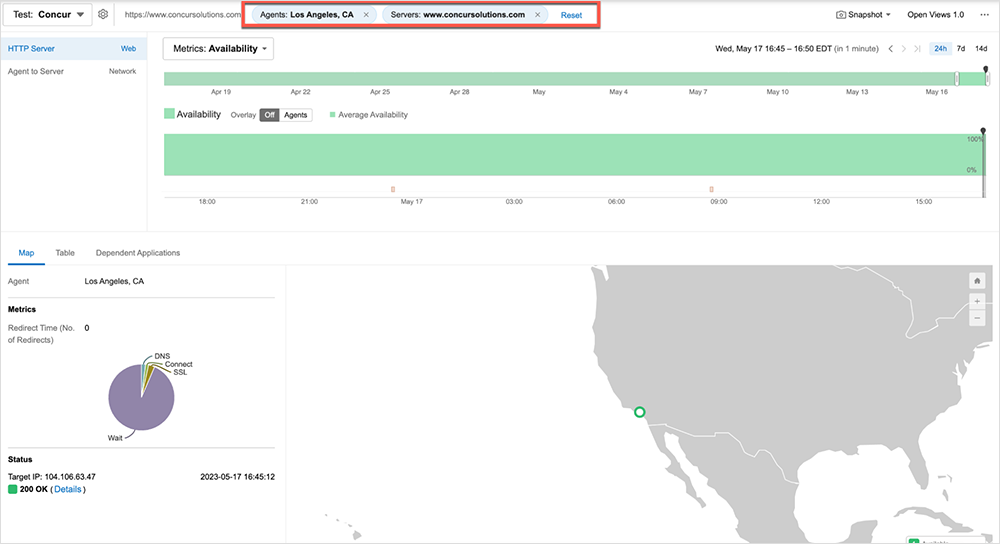Image resolution: width=1000 pixels, height=544 pixels.
Task: Select the 7d time range
Action: [961, 48]
